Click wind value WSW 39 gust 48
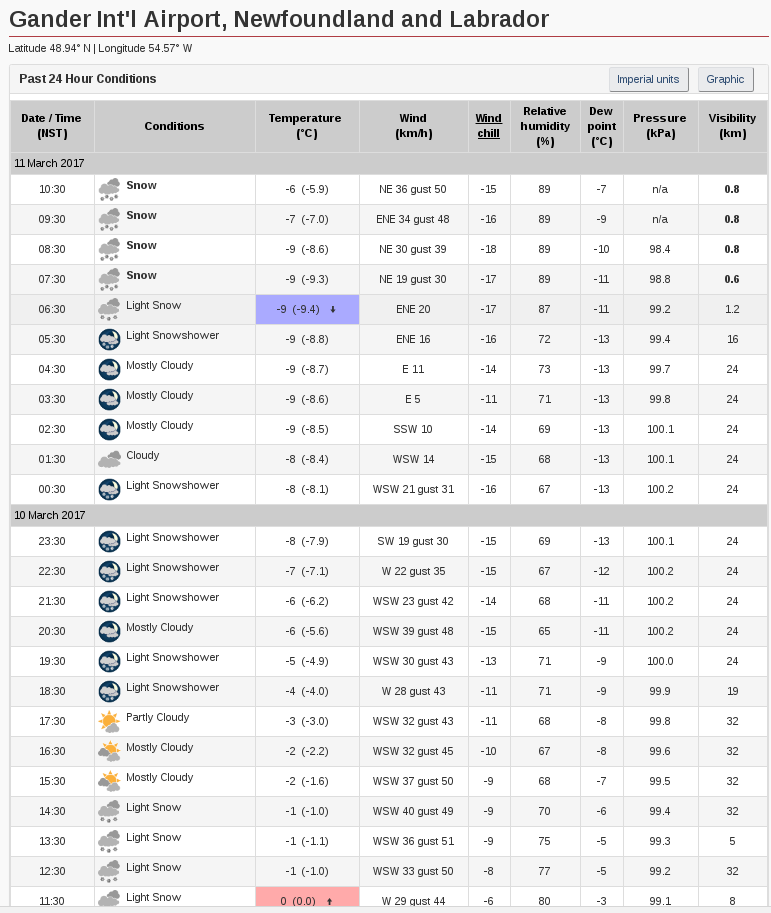The image size is (771, 913). (413, 631)
